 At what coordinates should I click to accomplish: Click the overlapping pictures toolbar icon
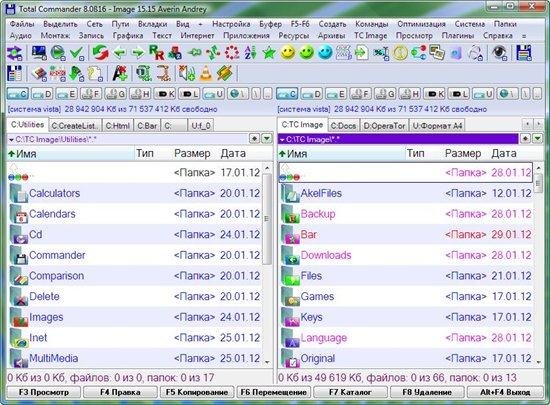pos(437,53)
